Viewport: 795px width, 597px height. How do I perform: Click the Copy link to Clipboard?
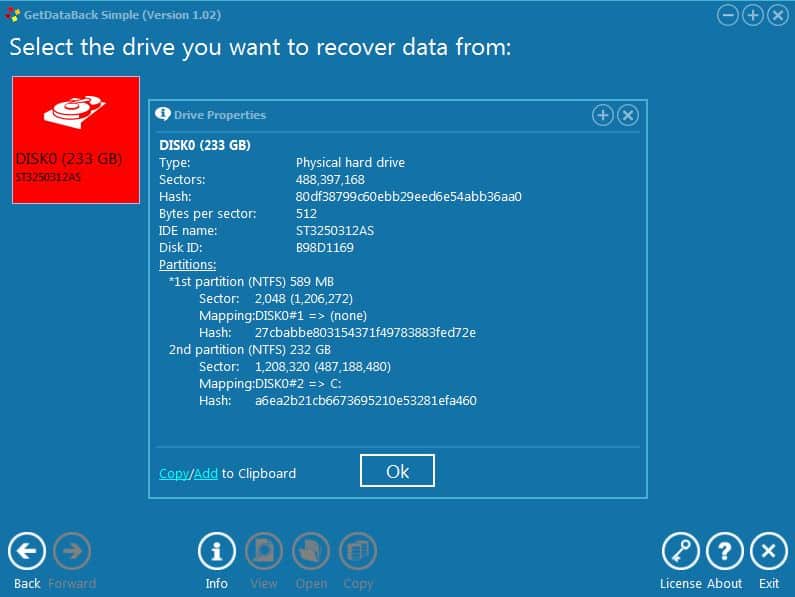[x=173, y=473]
